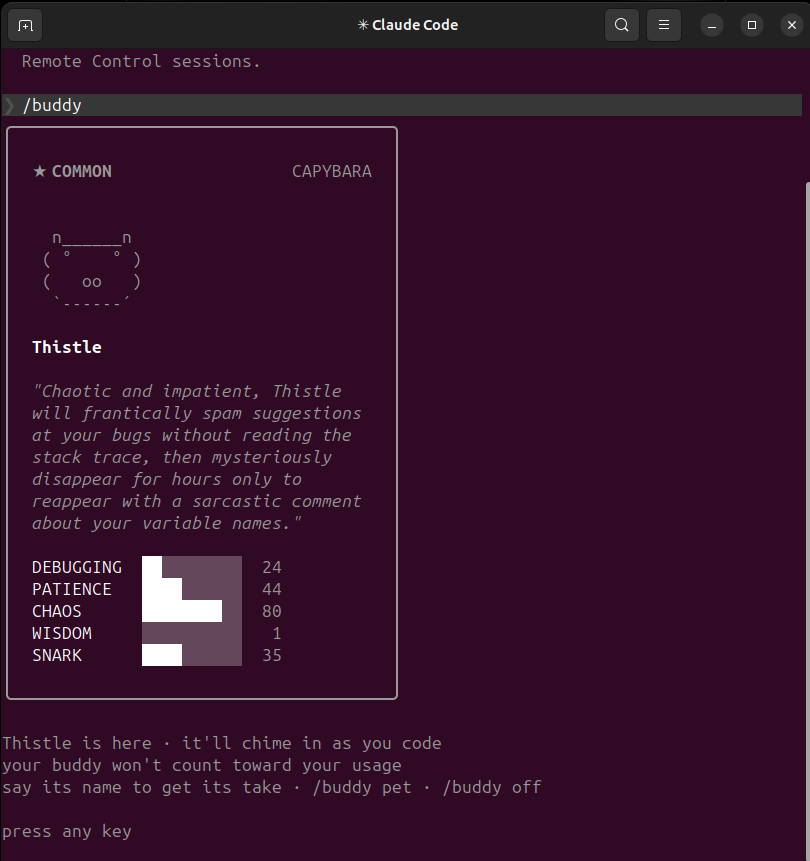
Task: Click the WISDOM value 1
Action: [x=277, y=633]
